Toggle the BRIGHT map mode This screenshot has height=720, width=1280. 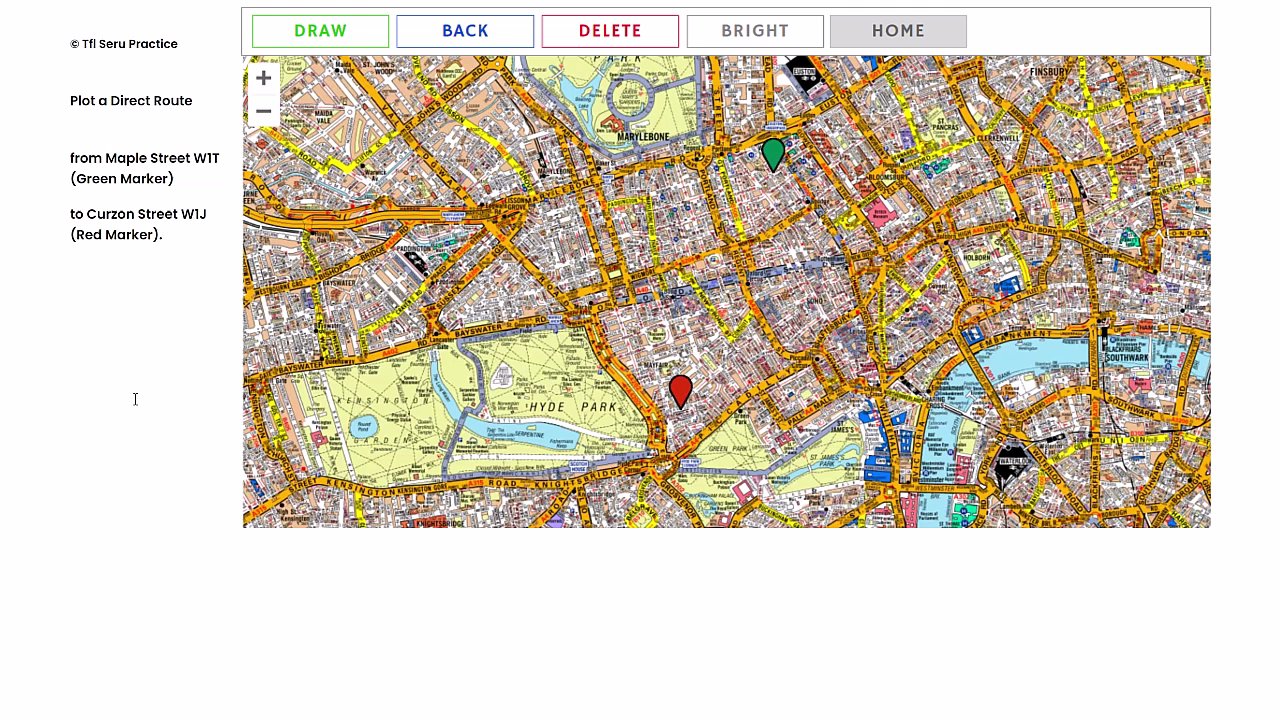[x=755, y=31]
